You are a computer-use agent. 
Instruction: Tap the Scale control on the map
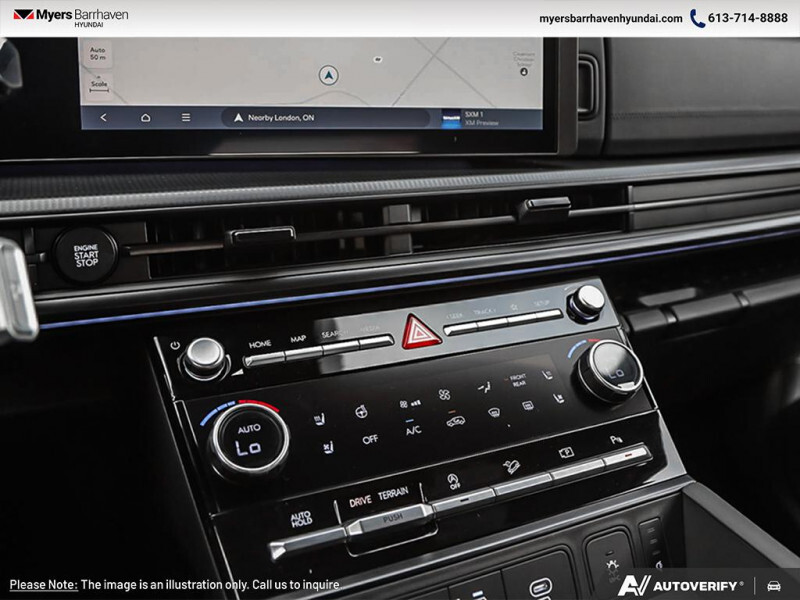pyautogui.click(x=98, y=84)
